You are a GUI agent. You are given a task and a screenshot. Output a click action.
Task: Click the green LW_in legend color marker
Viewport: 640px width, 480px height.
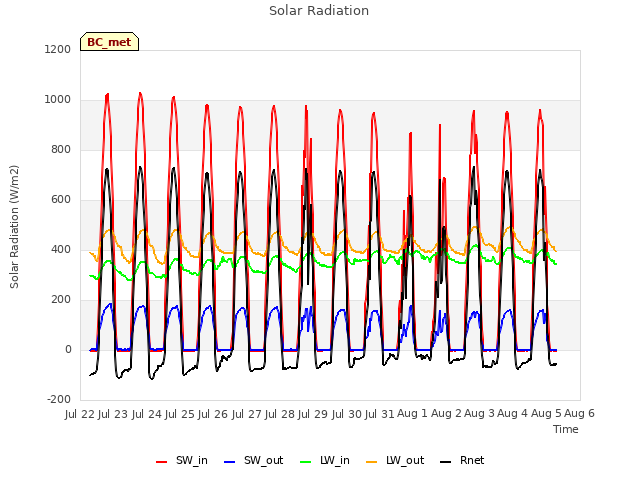(305, 462)
